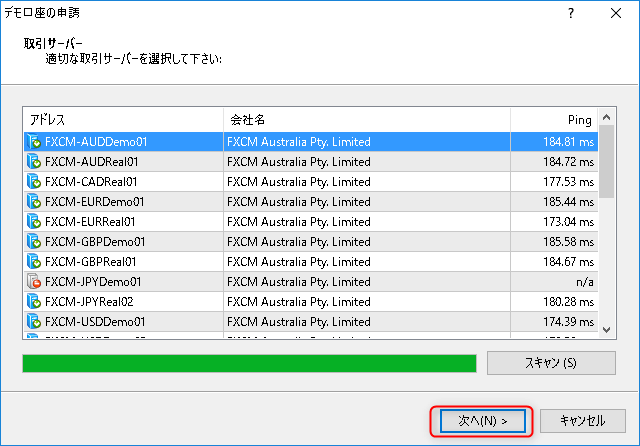Select the FXCM-USDDemo01 server address
Image resolution: width=640 pixels, height=446 pixels.
(x=95, y=322)
